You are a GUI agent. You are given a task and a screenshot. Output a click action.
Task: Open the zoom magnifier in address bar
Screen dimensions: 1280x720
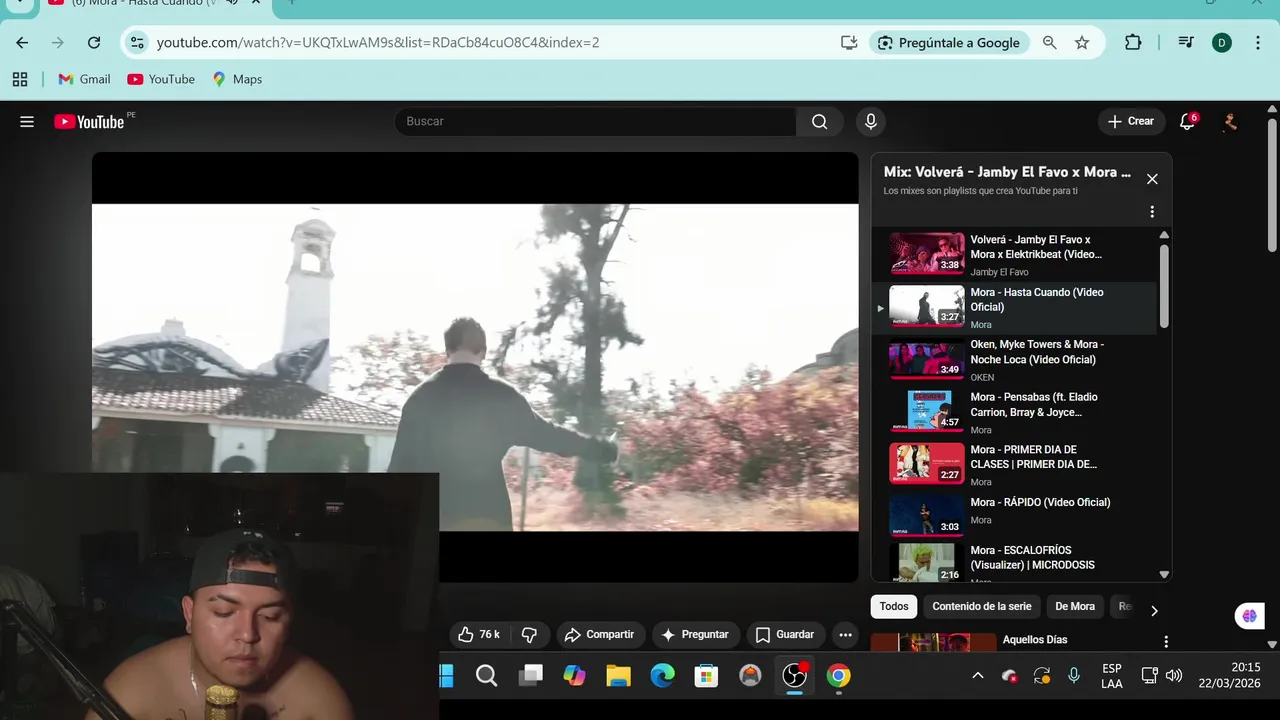pyautogui.click(x=1049, y=42)
